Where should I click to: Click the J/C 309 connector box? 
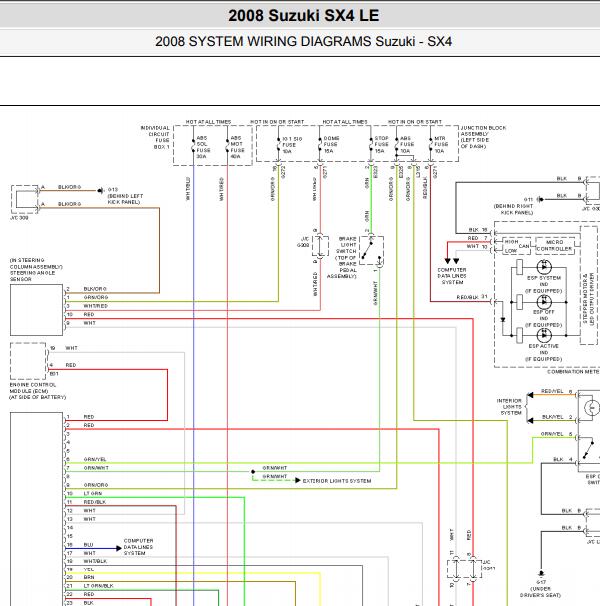pos(25,199)
